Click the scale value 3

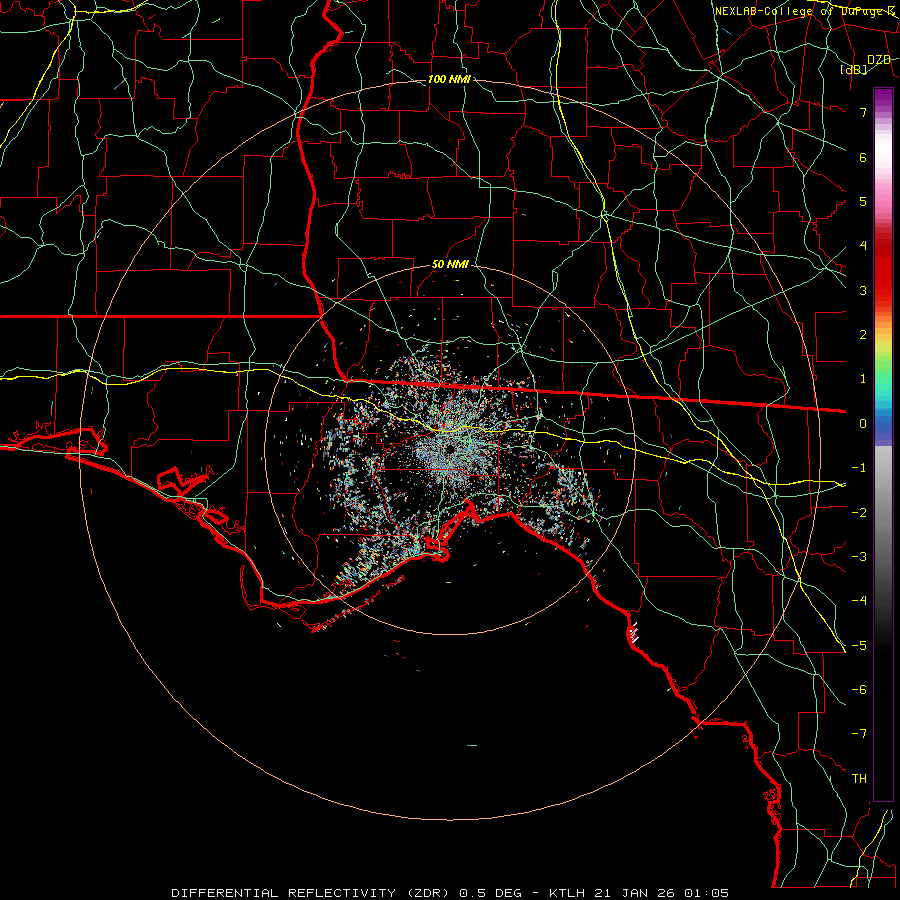[863, 290]
